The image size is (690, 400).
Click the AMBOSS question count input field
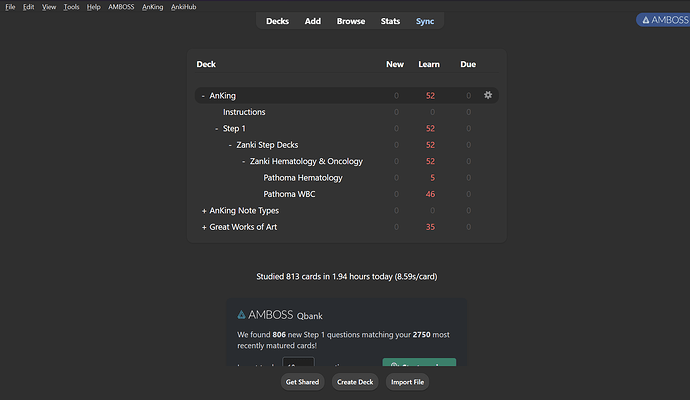pos(298,365)
